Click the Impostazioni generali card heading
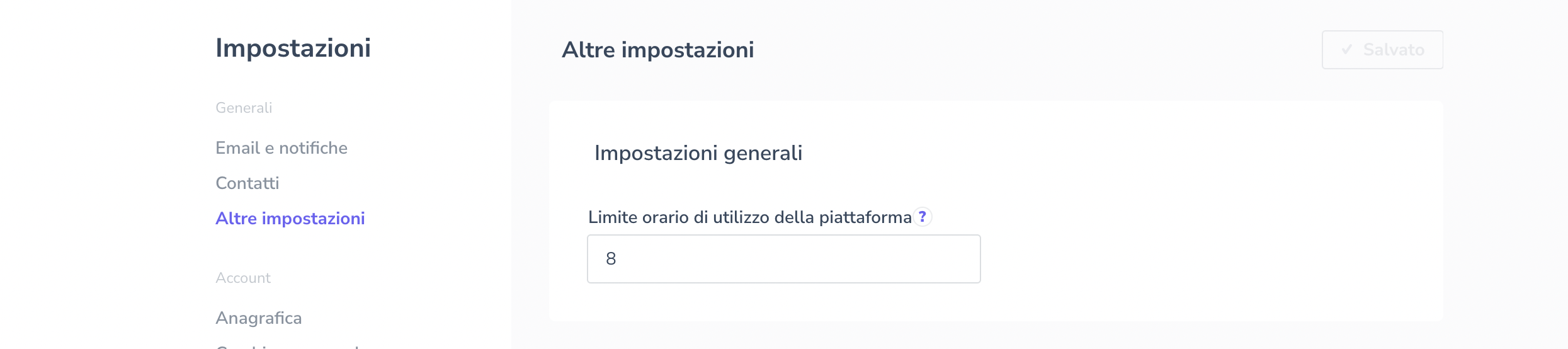 coord(698,153)
